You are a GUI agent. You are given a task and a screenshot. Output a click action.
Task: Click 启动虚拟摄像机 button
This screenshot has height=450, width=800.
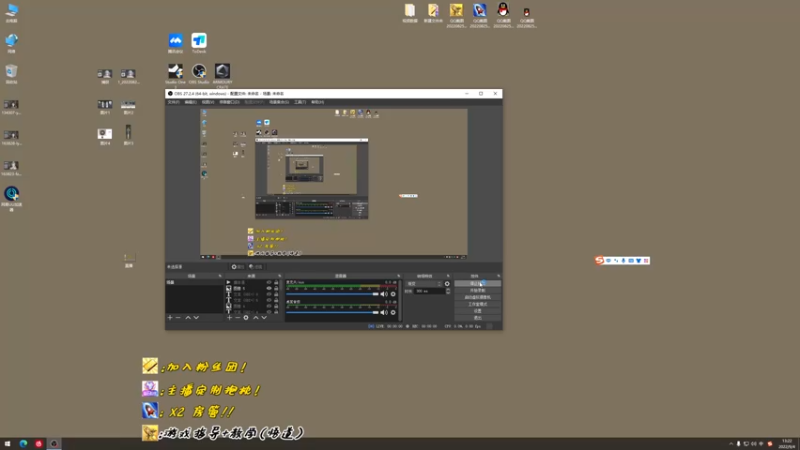pyautogui.click(x=477, y=297)
